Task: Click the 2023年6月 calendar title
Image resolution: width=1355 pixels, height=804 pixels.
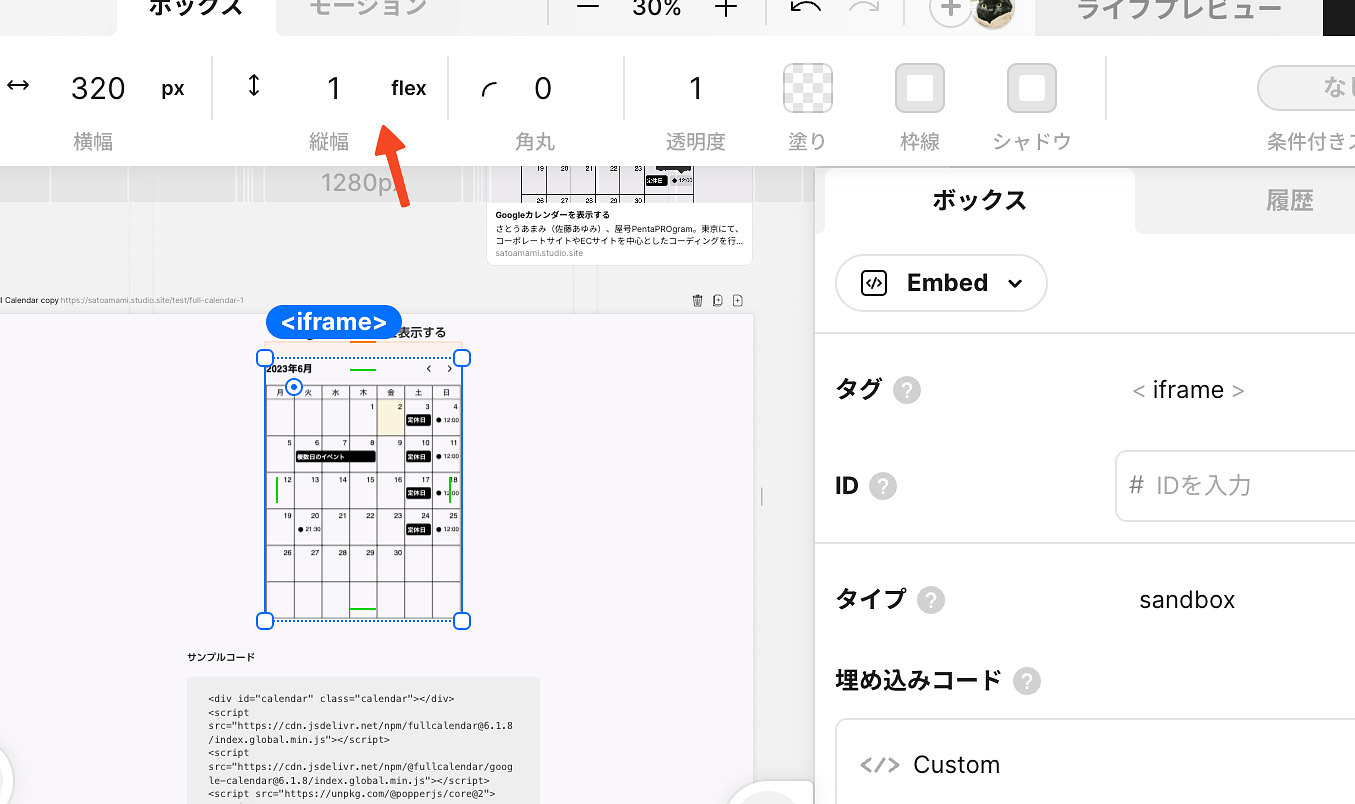Action: pyautogui.click(x=289, y=369)
